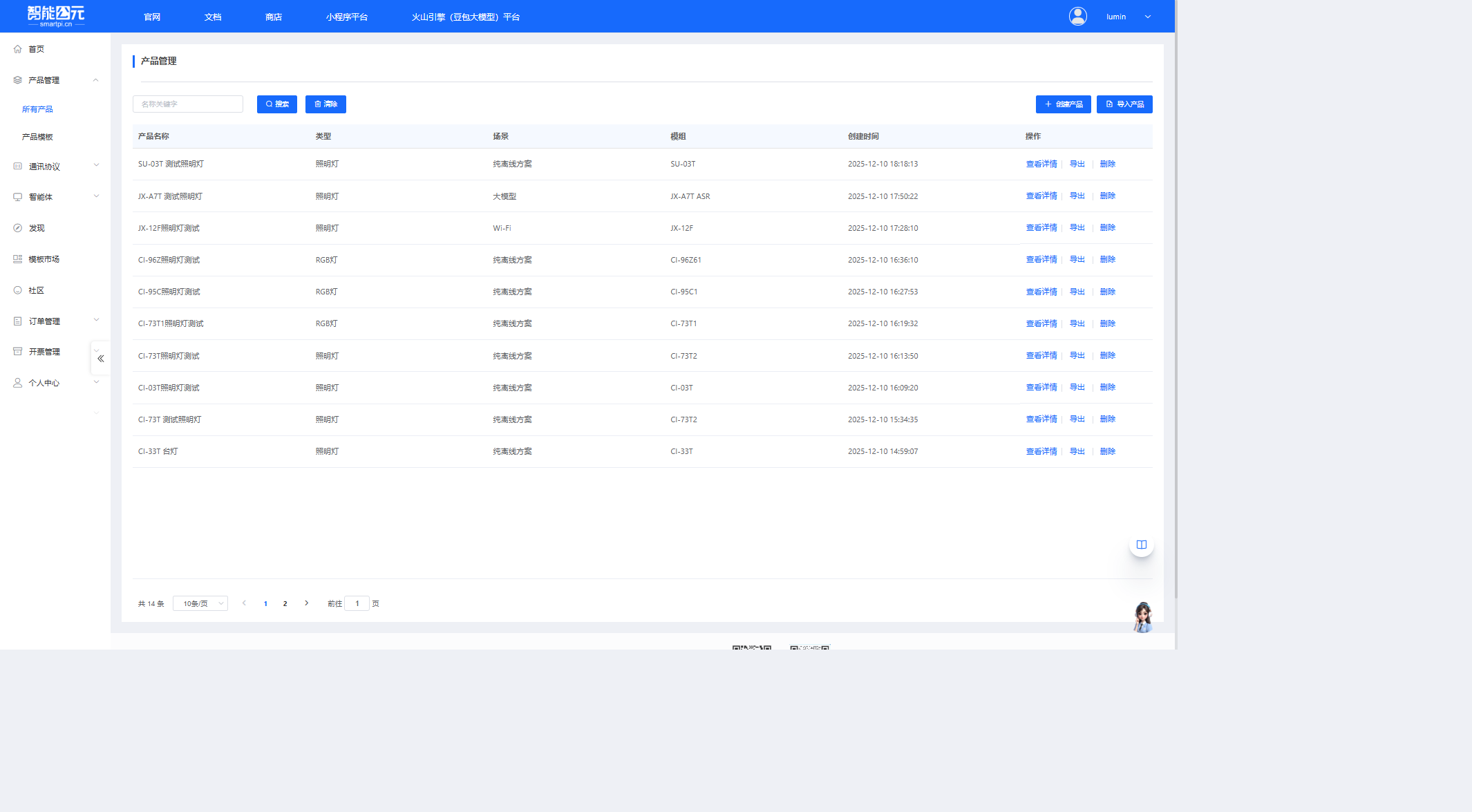Screen dimensions: 1472x812
Task: Click the 创建产品 button
Action: pos(1063,104)
